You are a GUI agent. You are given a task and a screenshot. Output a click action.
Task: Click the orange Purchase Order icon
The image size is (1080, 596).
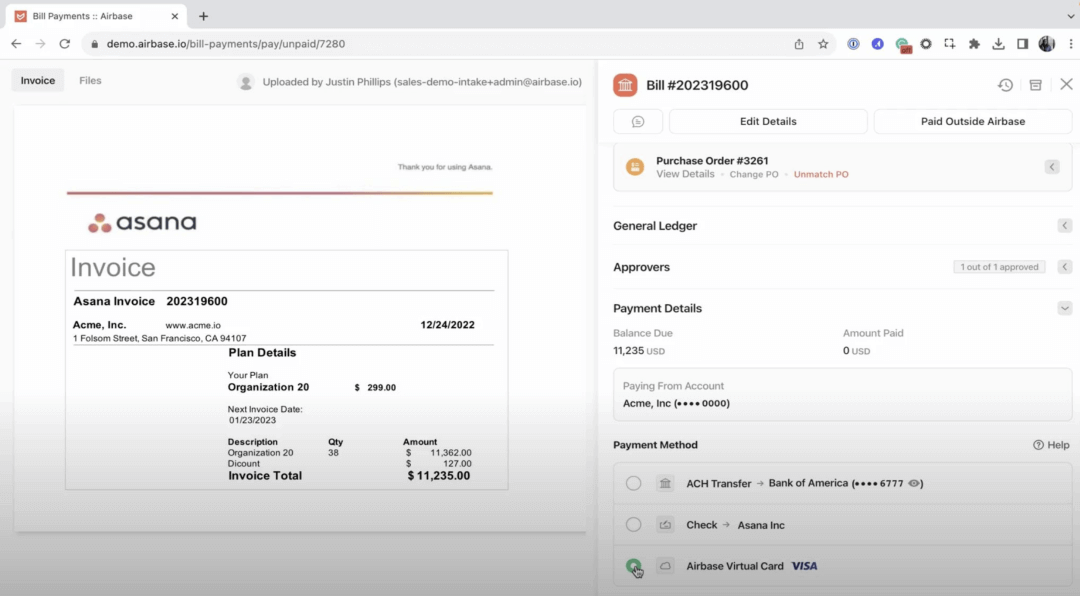(635, 167)
